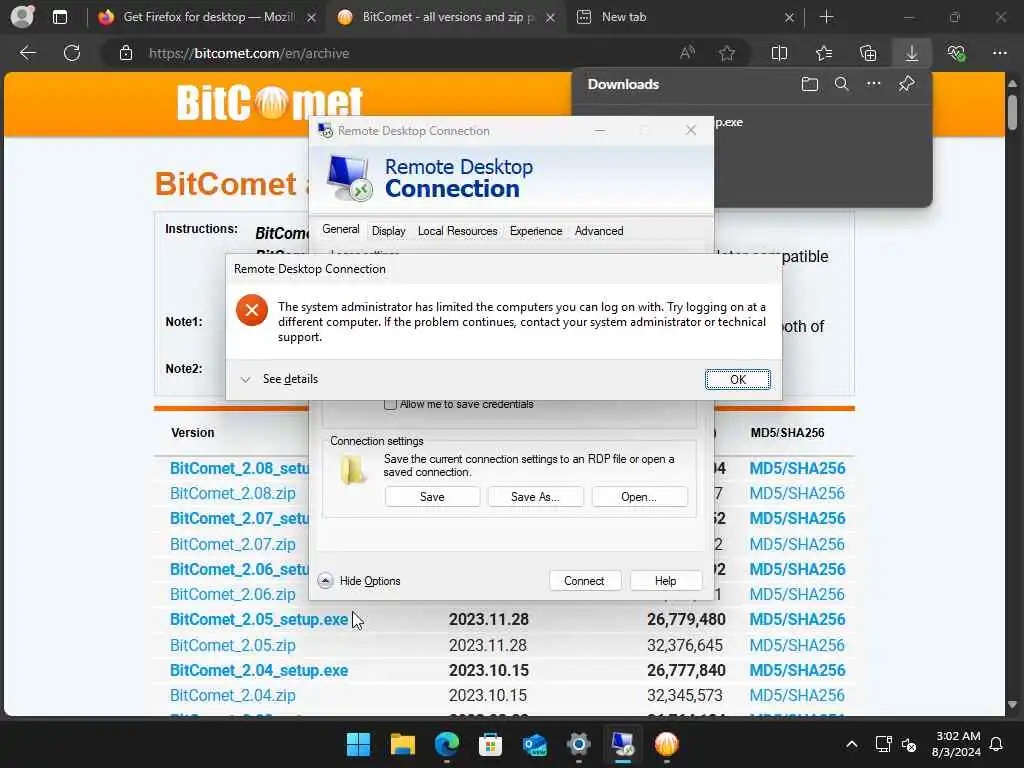Viewport: 1024px width, 768px height.
Task: Pin the Downloads panel
Action: tap(906, 84)
